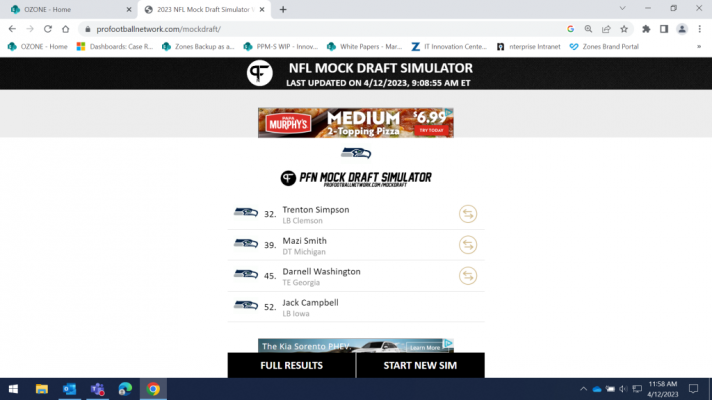Click the Seahawks logo above the draft list
This screenshot has height=400, width=712.
[356, 153]
